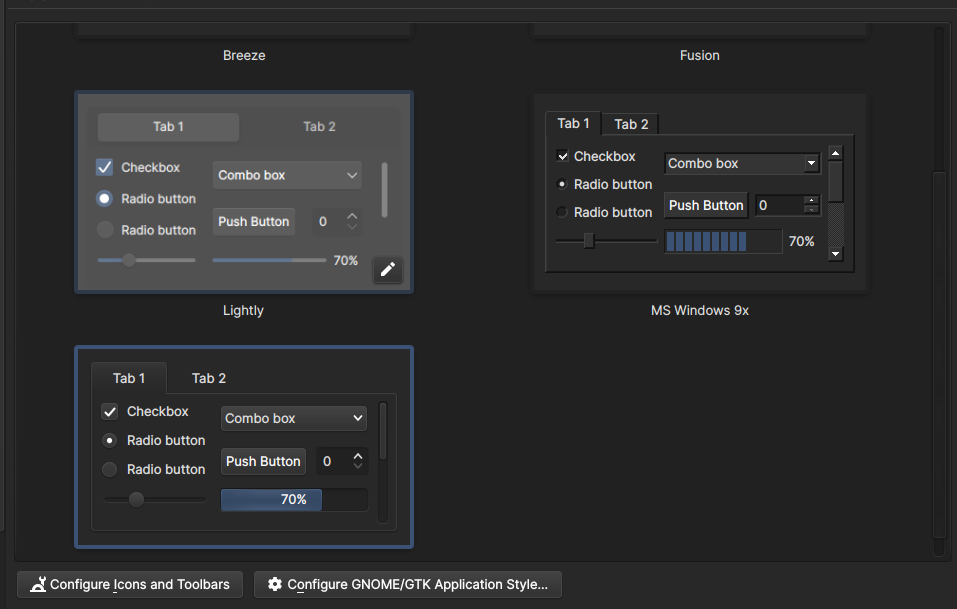
Task: Click the spin box value field in bottom preview
Action: point(333,461)
